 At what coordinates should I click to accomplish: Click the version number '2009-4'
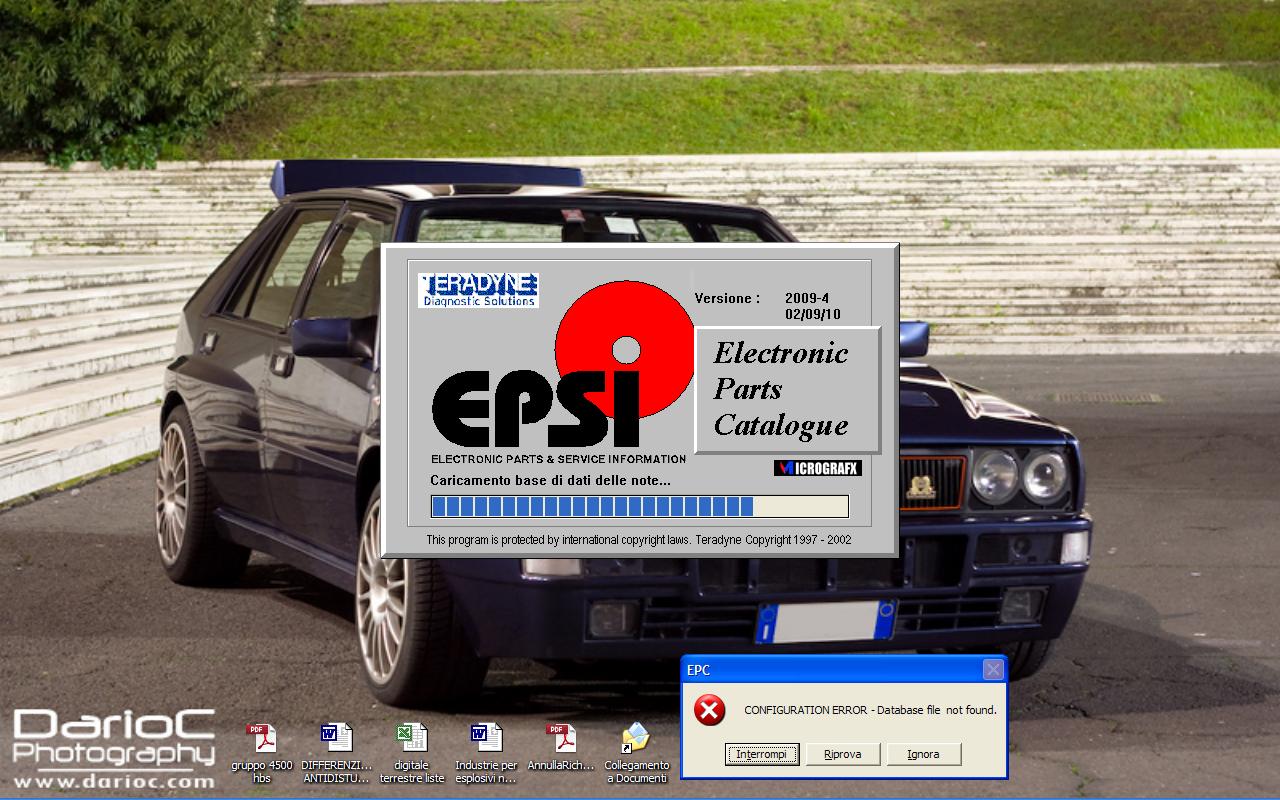tap(807, 298)
